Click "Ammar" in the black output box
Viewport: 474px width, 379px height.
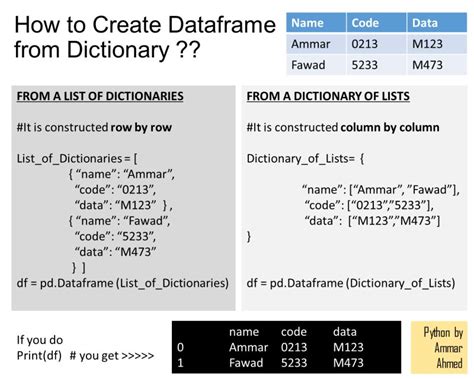[248, 347]
